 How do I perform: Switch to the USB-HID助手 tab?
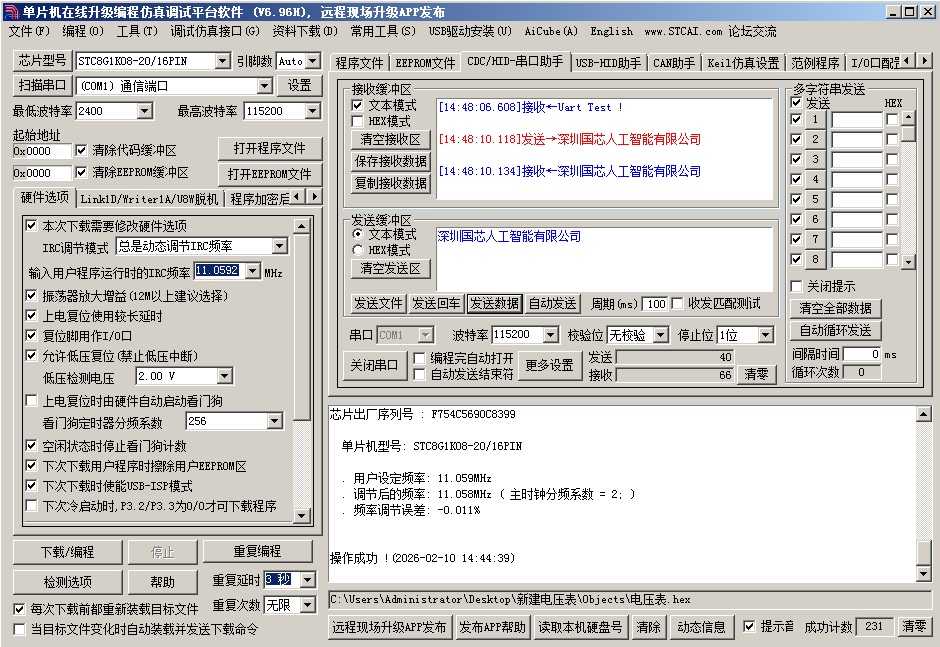[x=608, y=63]
